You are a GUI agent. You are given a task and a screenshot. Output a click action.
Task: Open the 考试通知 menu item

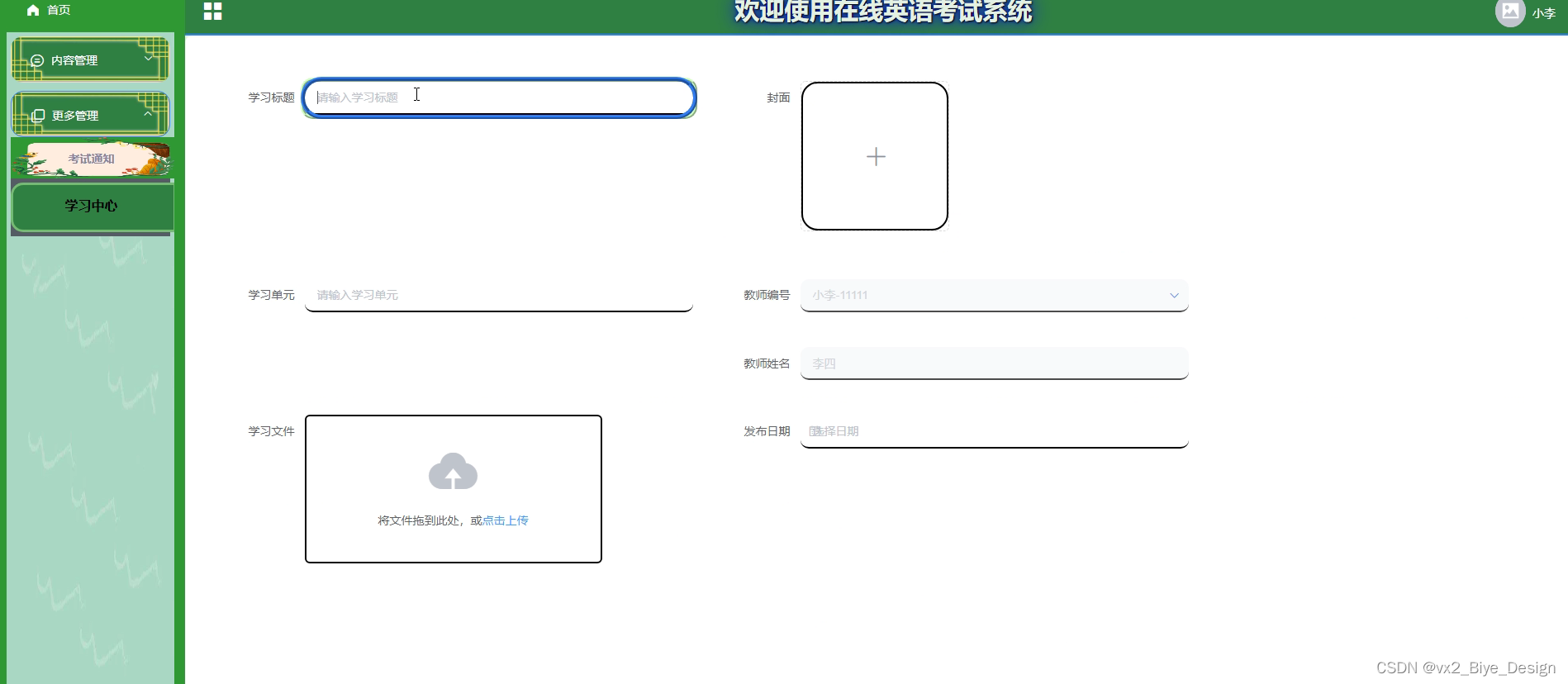(92, 159)
